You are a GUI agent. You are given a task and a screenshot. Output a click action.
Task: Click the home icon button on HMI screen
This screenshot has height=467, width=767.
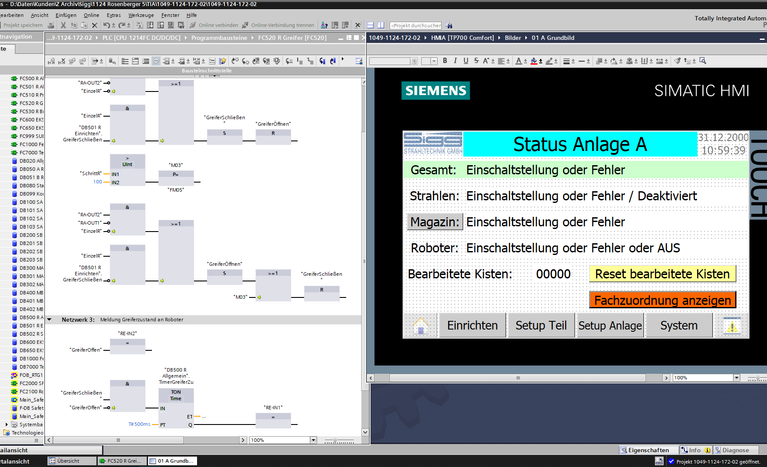coord(420,326)
